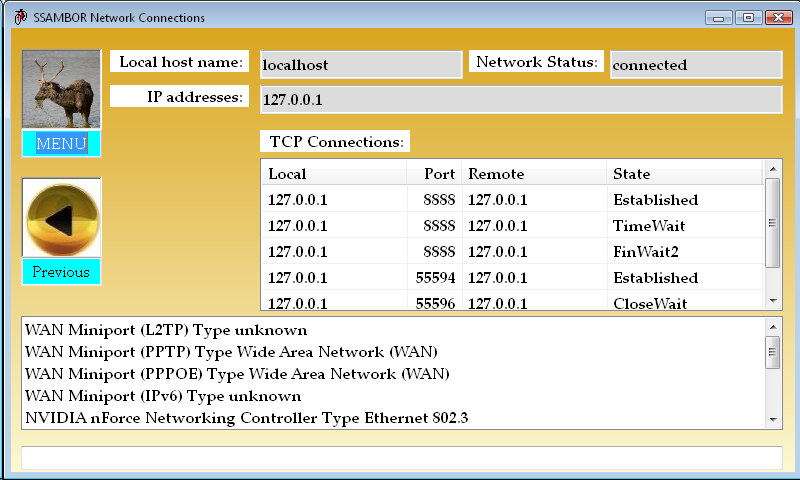800x480 pixels.
Task: Select the TimeWait connection row
Action: pyautogui.click(x=512, y=226)
